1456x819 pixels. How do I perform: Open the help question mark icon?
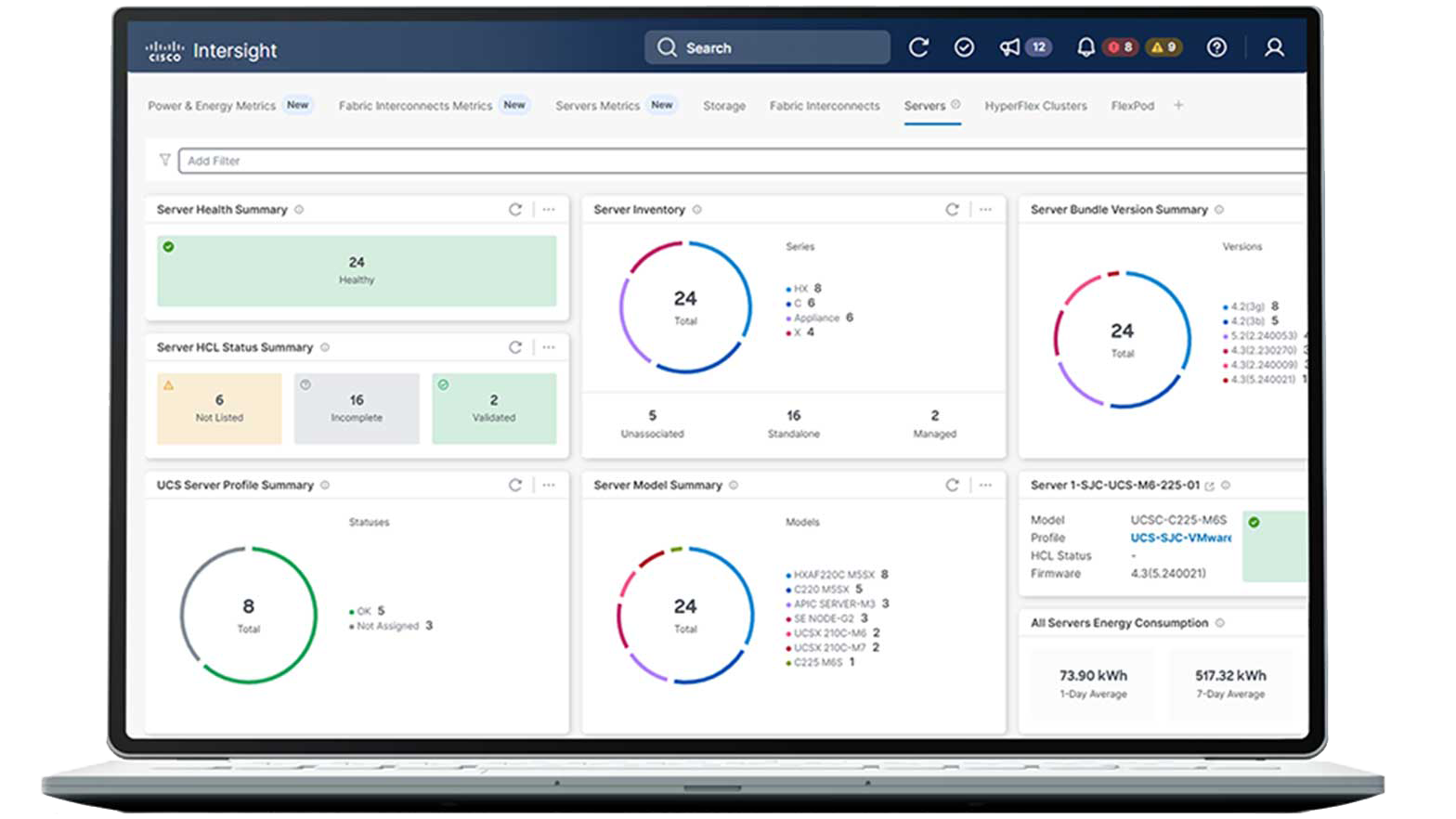tap(1216, 47)
